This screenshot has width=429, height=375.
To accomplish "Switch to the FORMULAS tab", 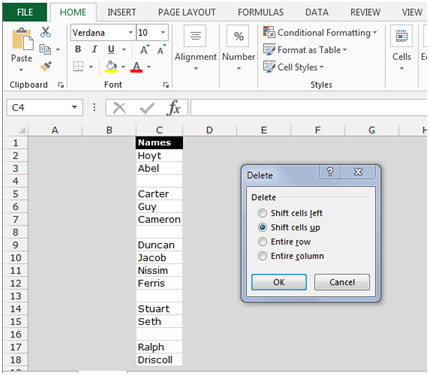I will click(261, 12).
